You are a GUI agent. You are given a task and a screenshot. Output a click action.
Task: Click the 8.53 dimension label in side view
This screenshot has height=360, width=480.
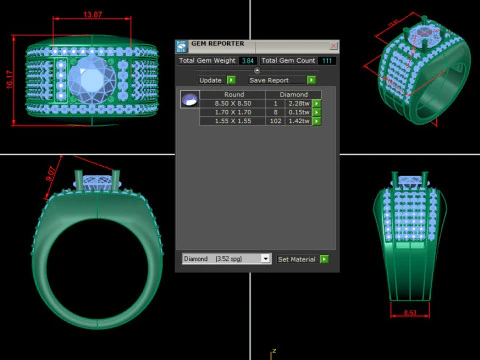tap(410, 312)
